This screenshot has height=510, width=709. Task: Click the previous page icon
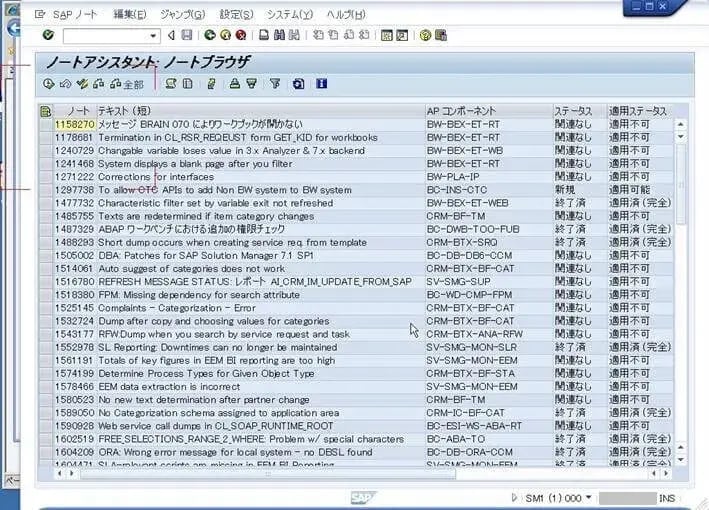click(333, 35)
